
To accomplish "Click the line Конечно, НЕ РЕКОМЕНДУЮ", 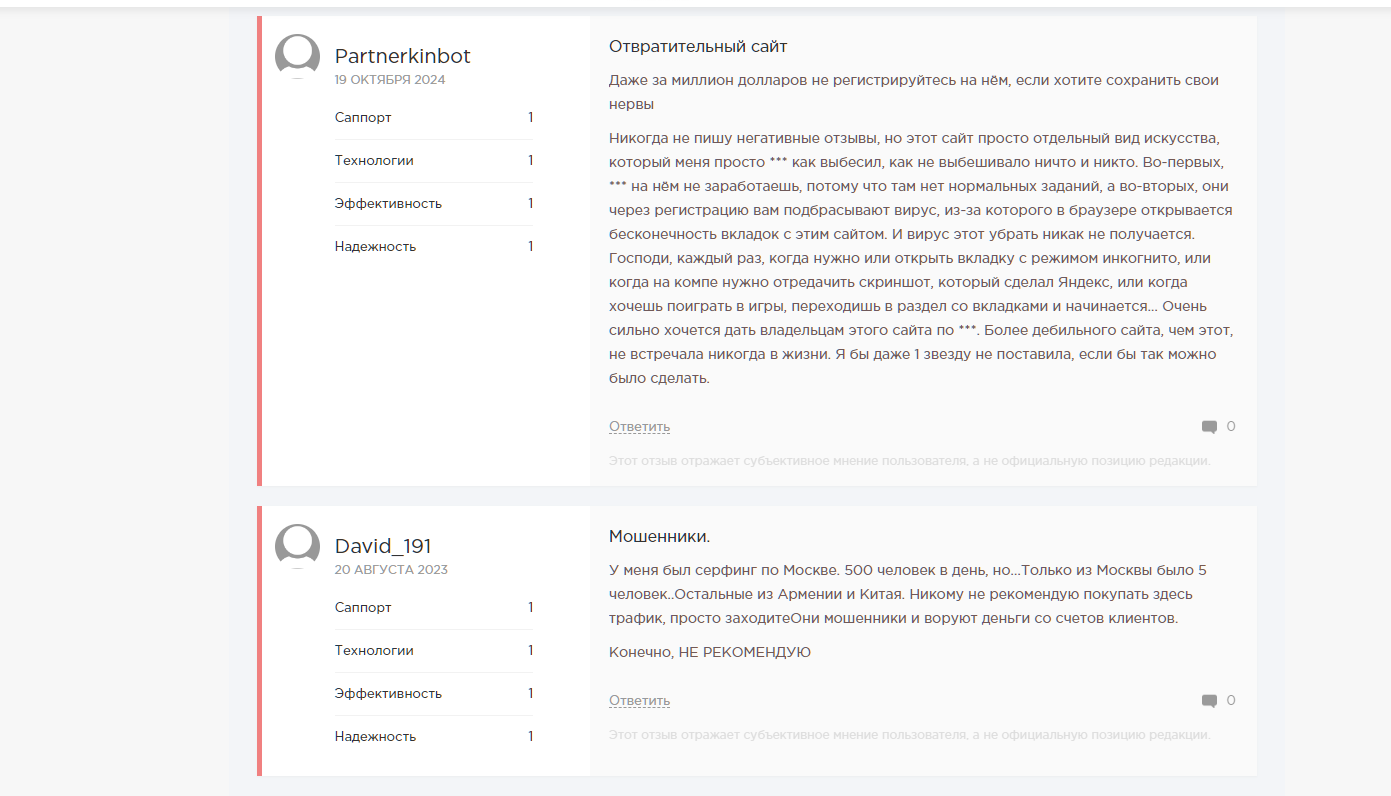I will pos(709,653).
